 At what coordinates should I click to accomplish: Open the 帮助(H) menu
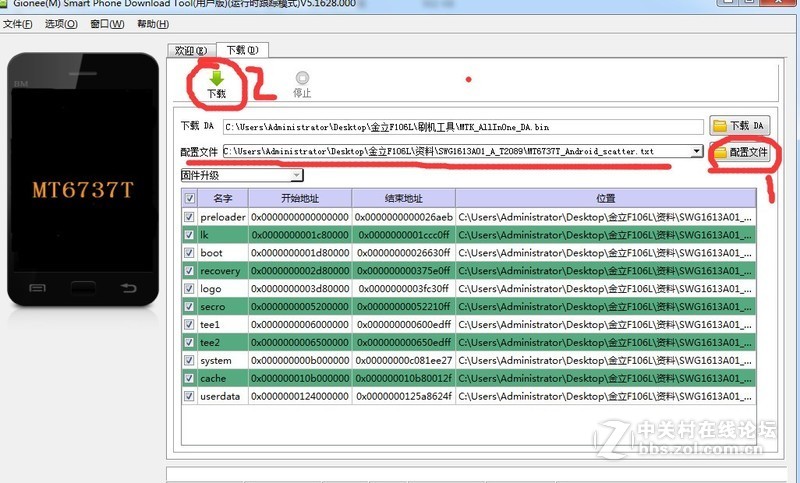153,24
